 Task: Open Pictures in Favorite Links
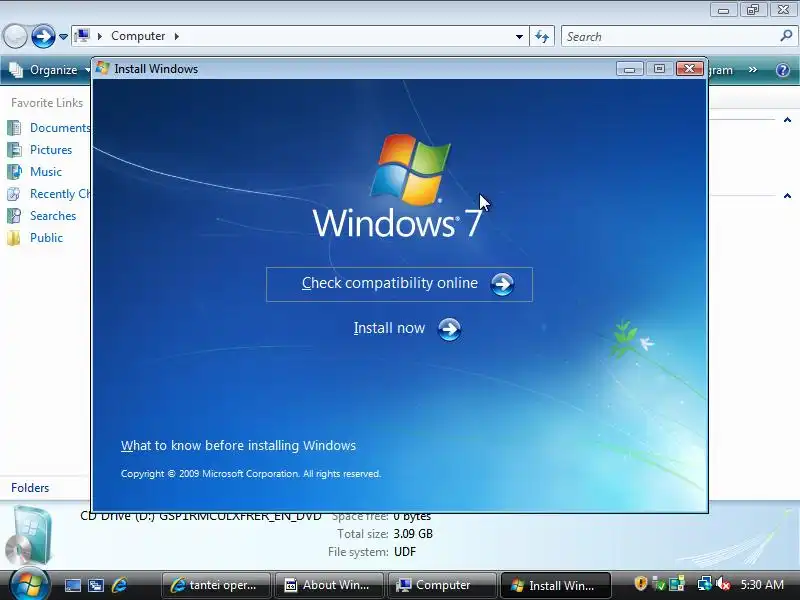pos(51,149)
